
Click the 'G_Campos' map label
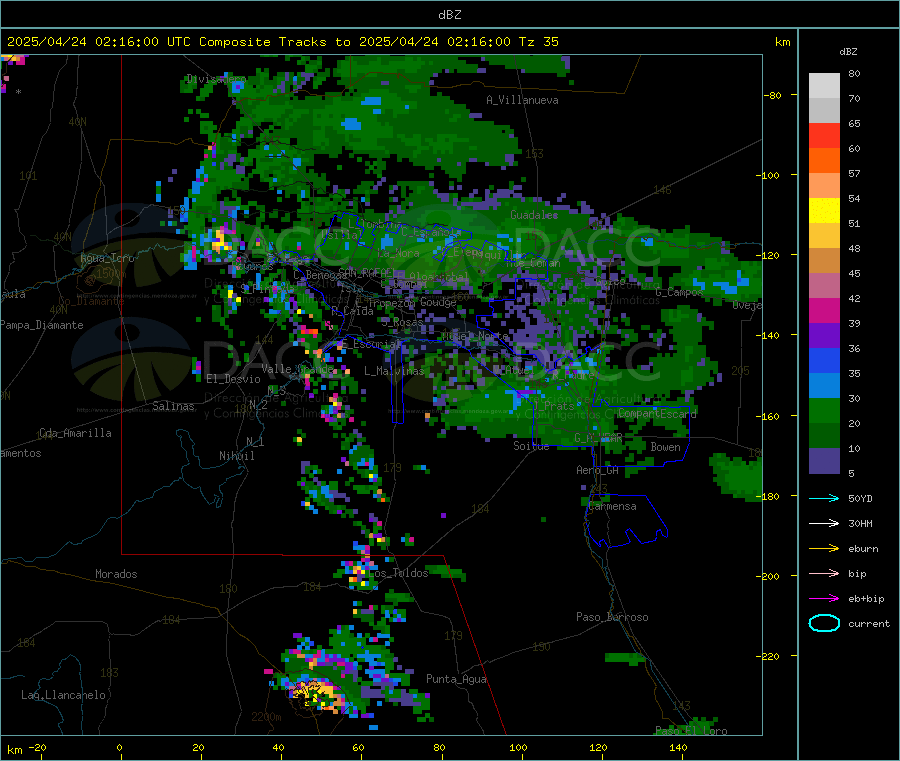pos(679,292)
